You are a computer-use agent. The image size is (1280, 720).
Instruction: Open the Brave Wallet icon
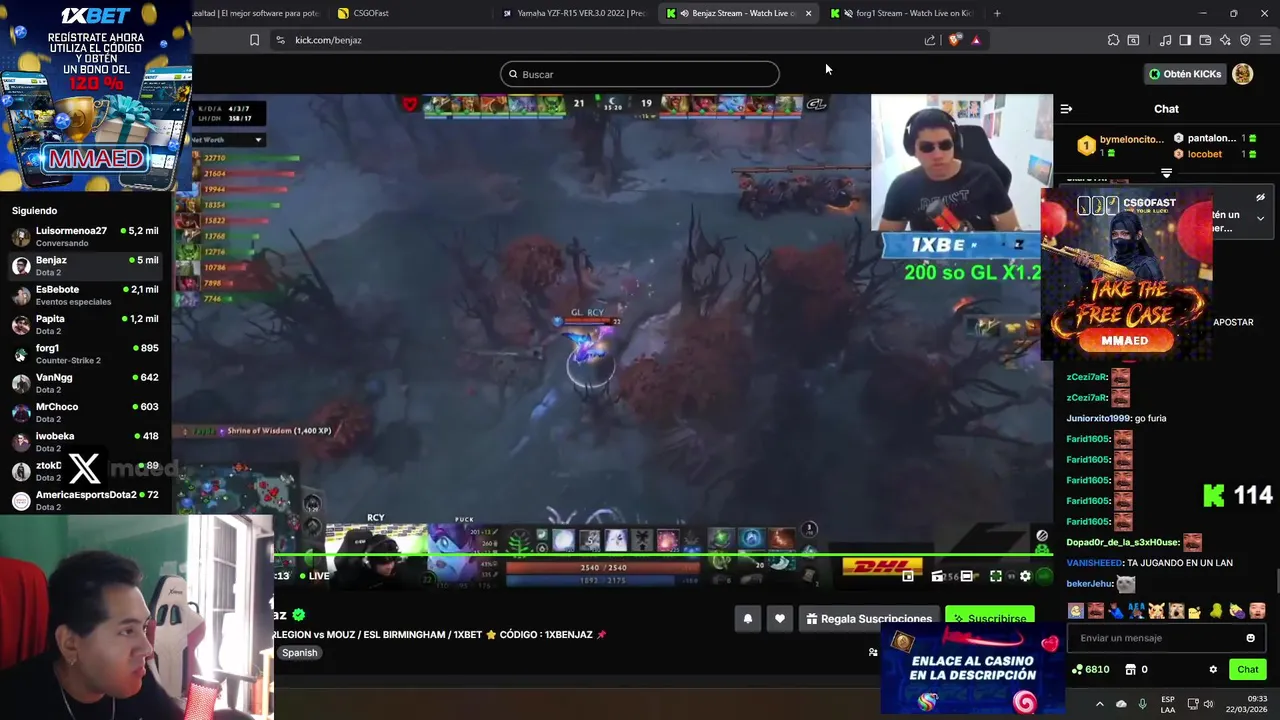[1205, 40]
